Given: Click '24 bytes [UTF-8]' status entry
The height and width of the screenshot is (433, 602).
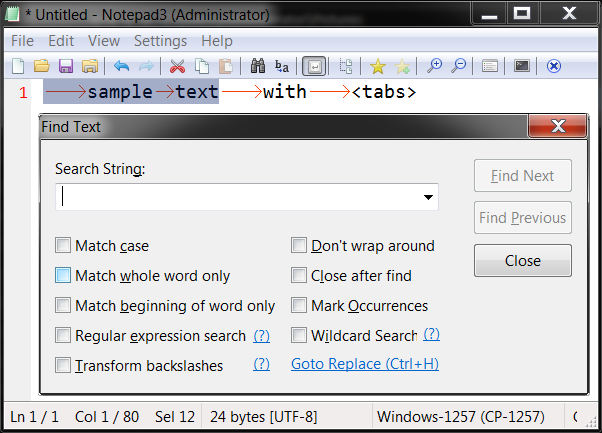Looking at the screenshot, I should tap(264, 417).
